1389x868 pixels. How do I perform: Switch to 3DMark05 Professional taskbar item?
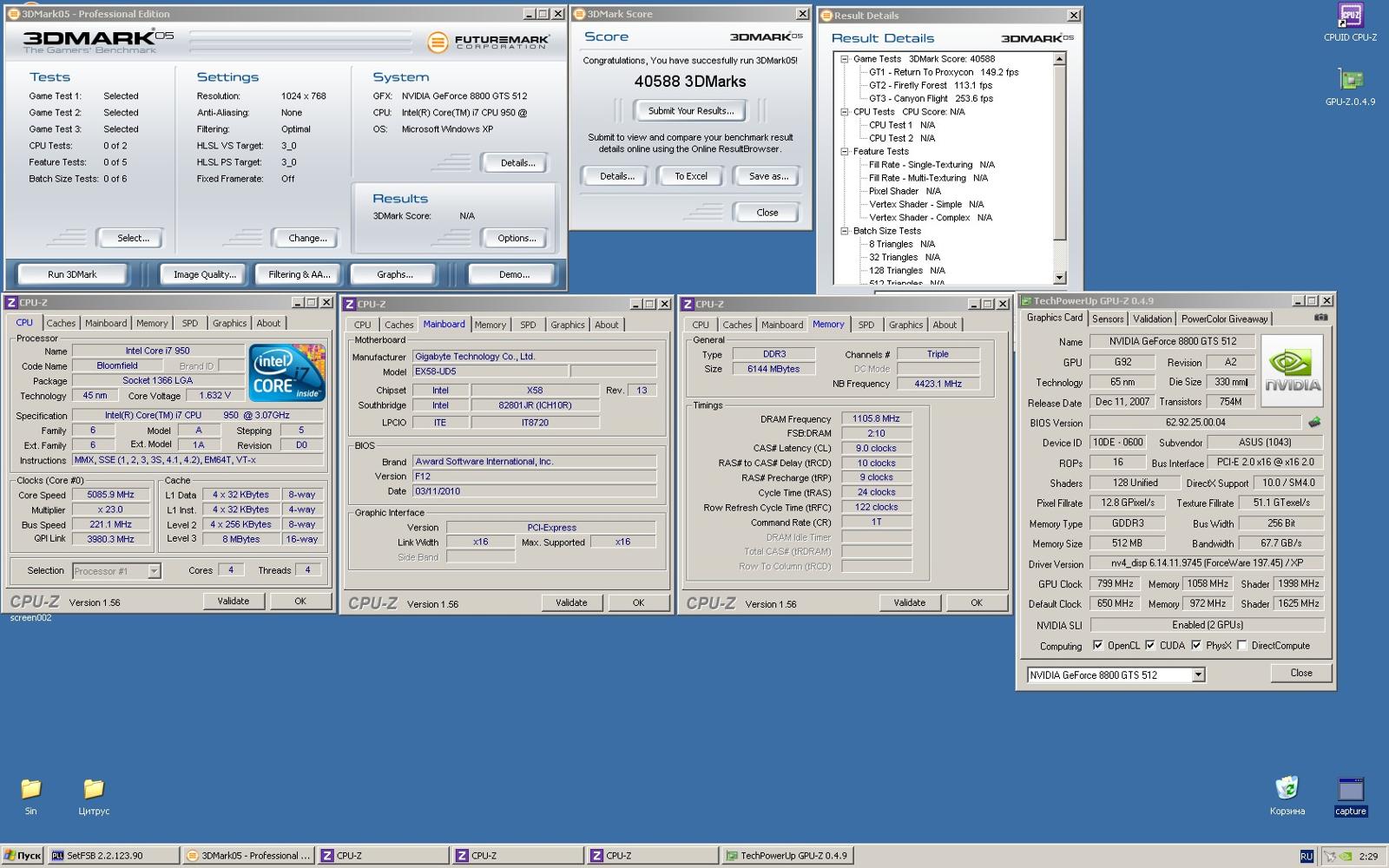click(248, 856)
